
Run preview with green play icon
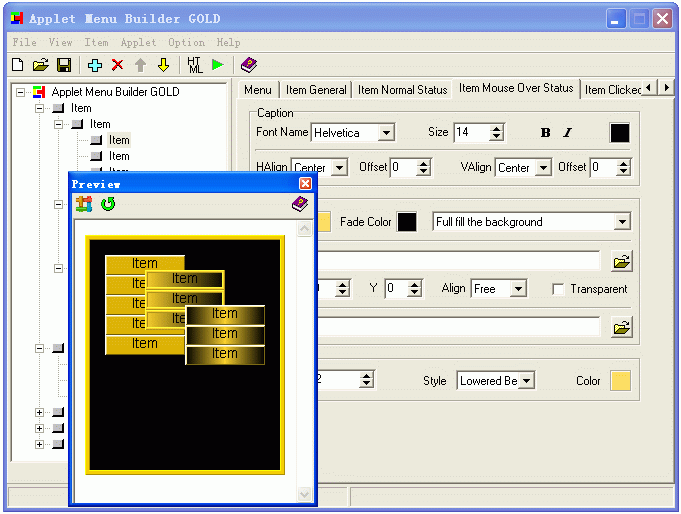pyautogui.click(x=218, y=65)
